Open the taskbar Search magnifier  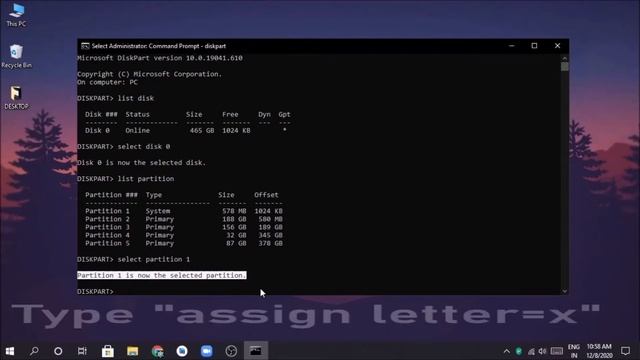34,351
